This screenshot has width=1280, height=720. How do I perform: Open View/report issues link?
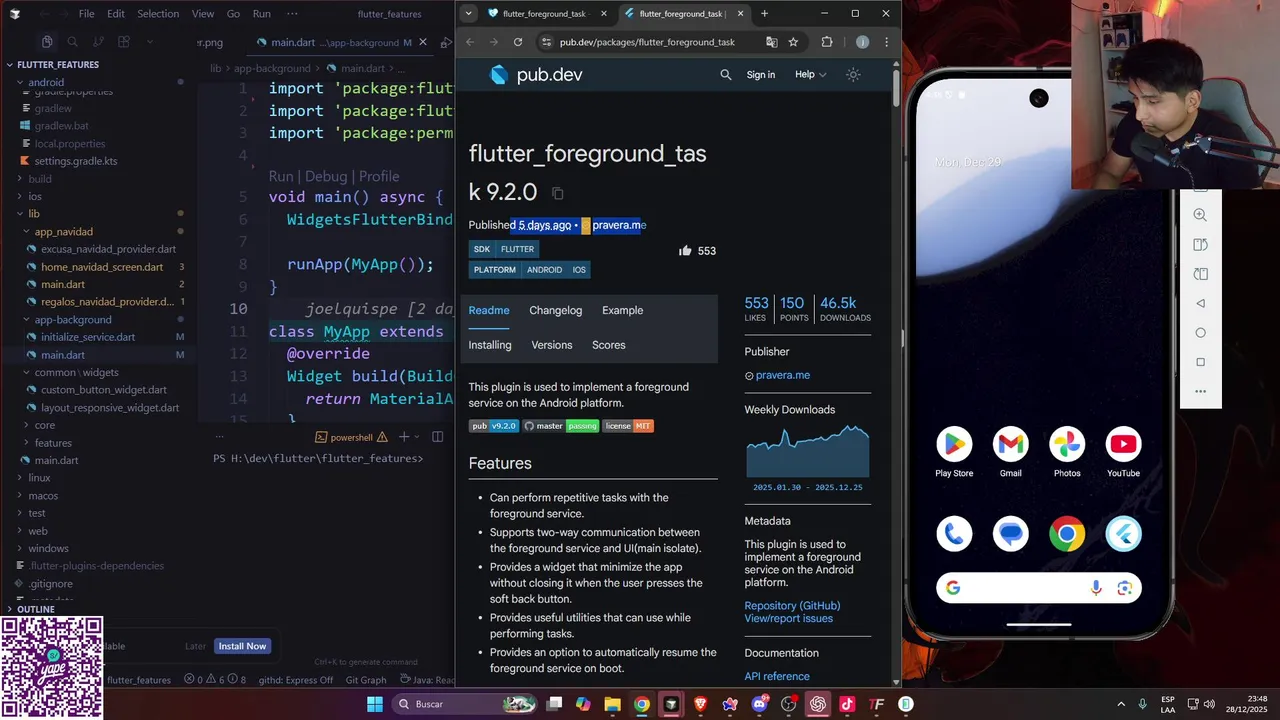788,618
